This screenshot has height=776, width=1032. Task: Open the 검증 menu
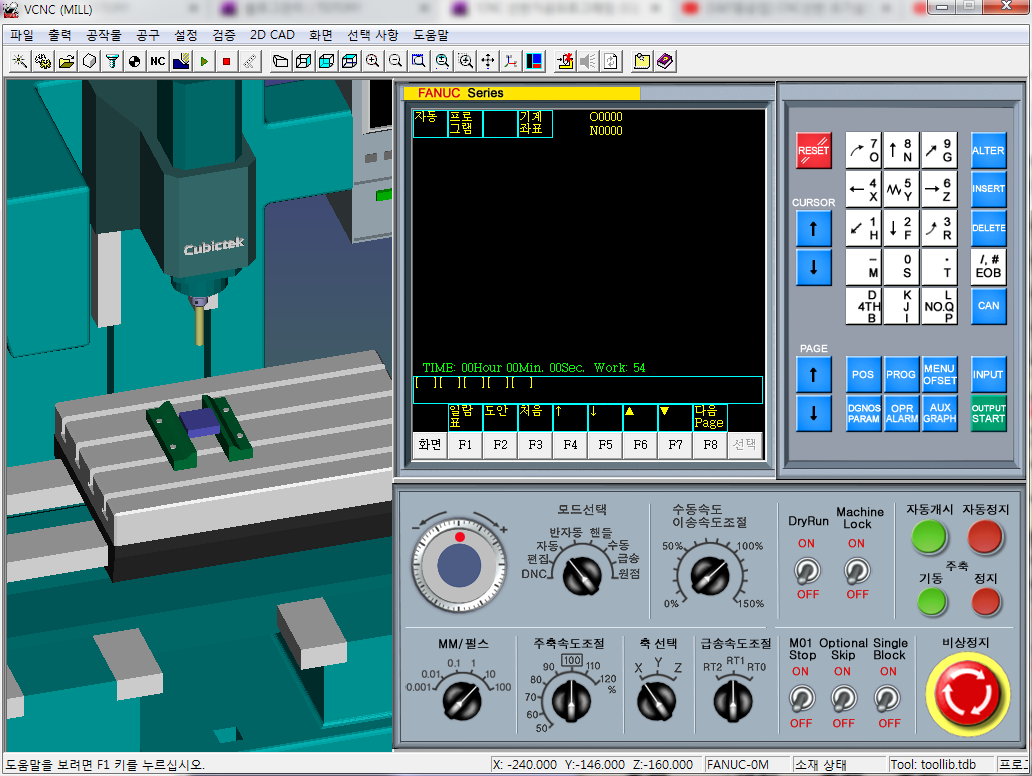[x=224, y=35]
